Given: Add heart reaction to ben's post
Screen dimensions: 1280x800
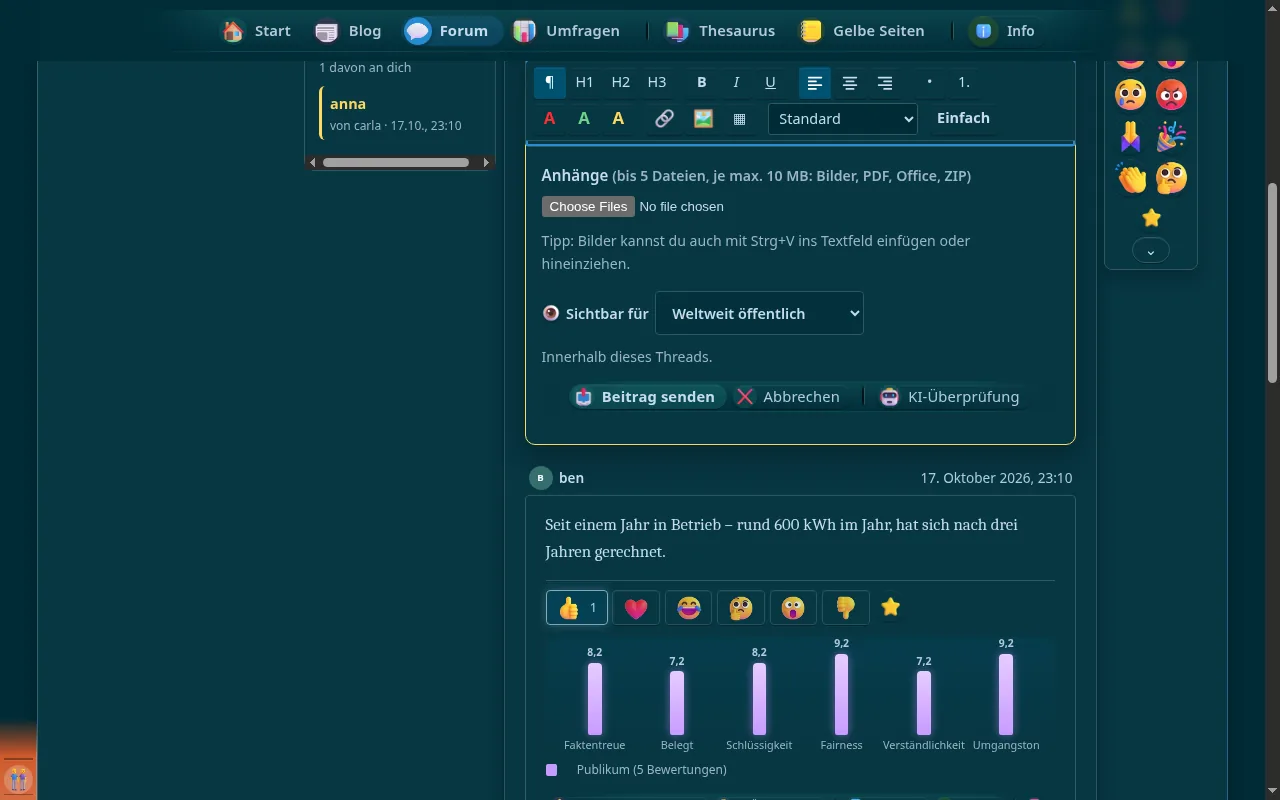Looking at the screenshot, I should coord(636,607).
